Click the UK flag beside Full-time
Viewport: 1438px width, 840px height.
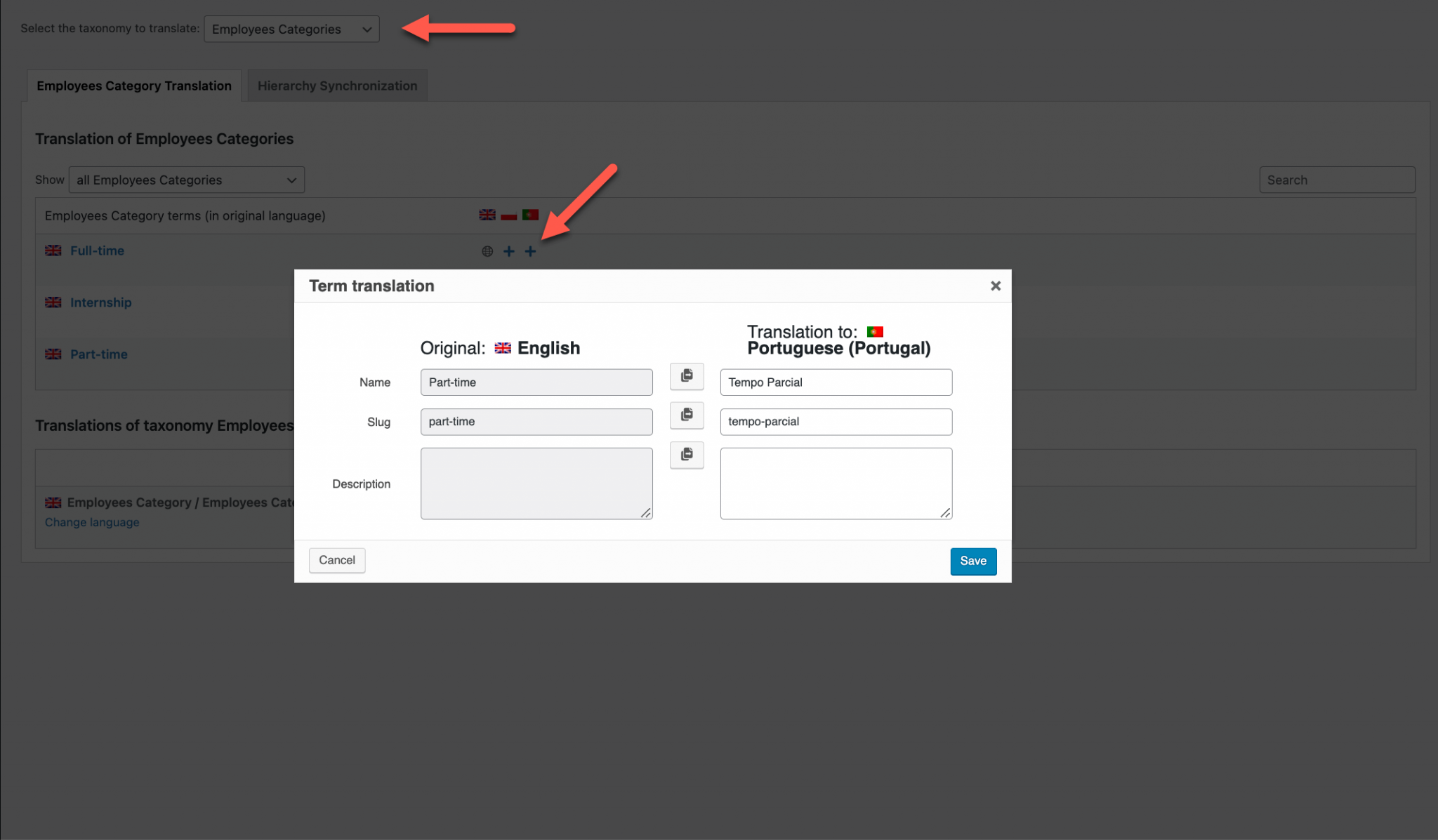pos(53,251)
